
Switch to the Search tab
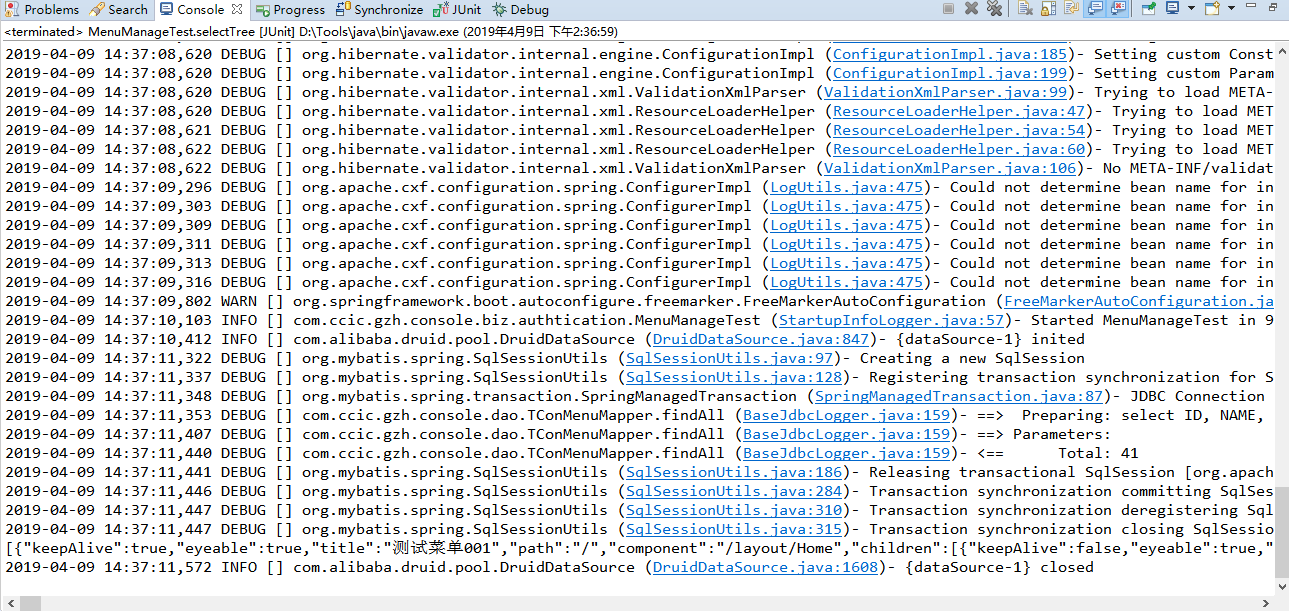pyautogui.click(x=119, y=9)
